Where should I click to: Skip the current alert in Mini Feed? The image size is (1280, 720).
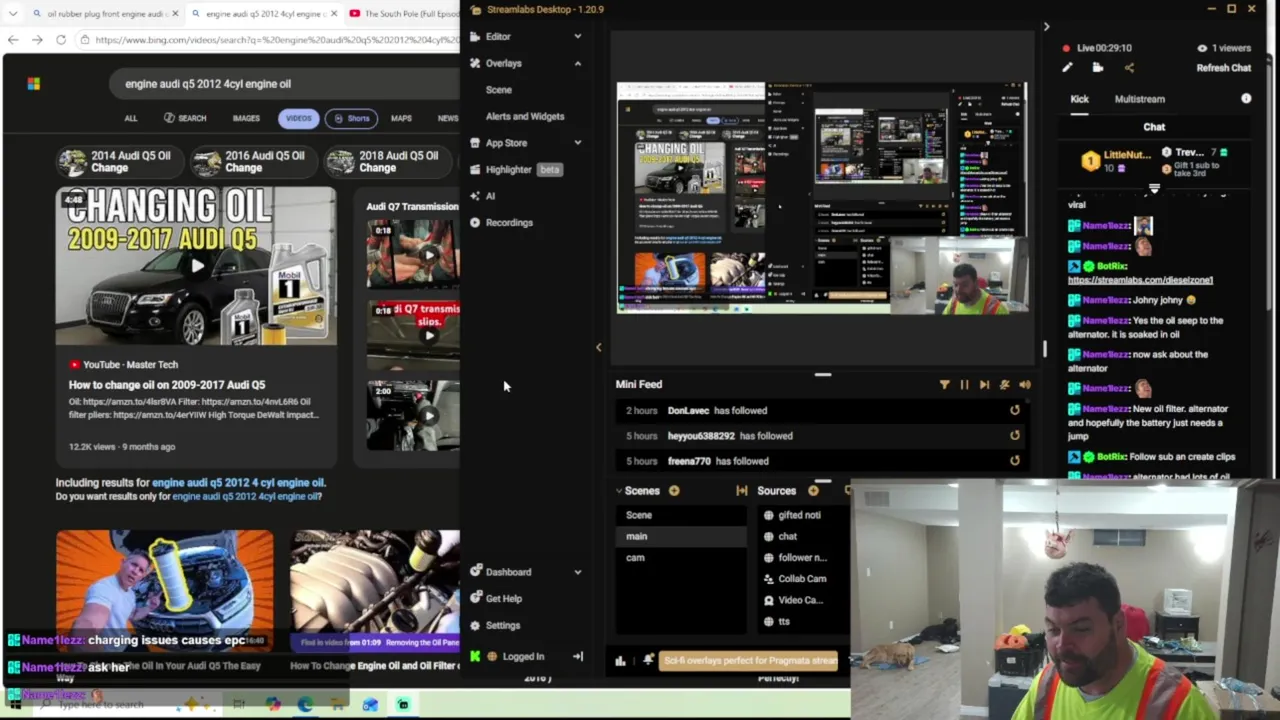tap(984, 384)
